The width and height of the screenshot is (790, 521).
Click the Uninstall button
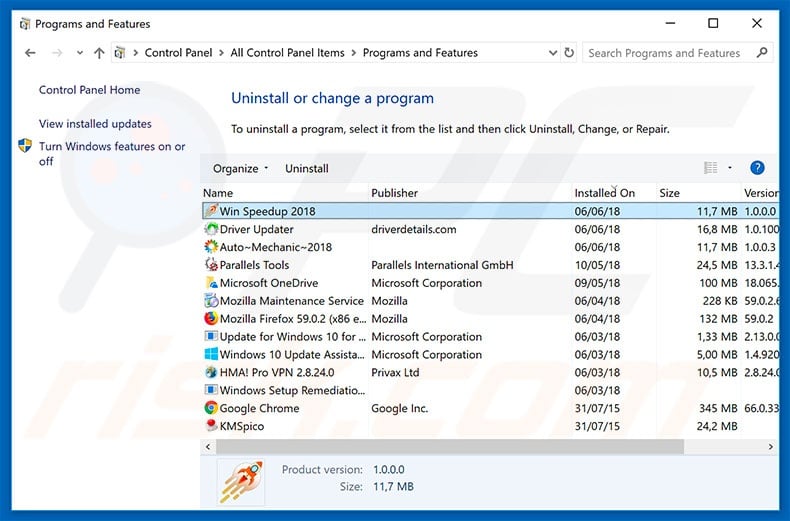click(x=306, y=168)
